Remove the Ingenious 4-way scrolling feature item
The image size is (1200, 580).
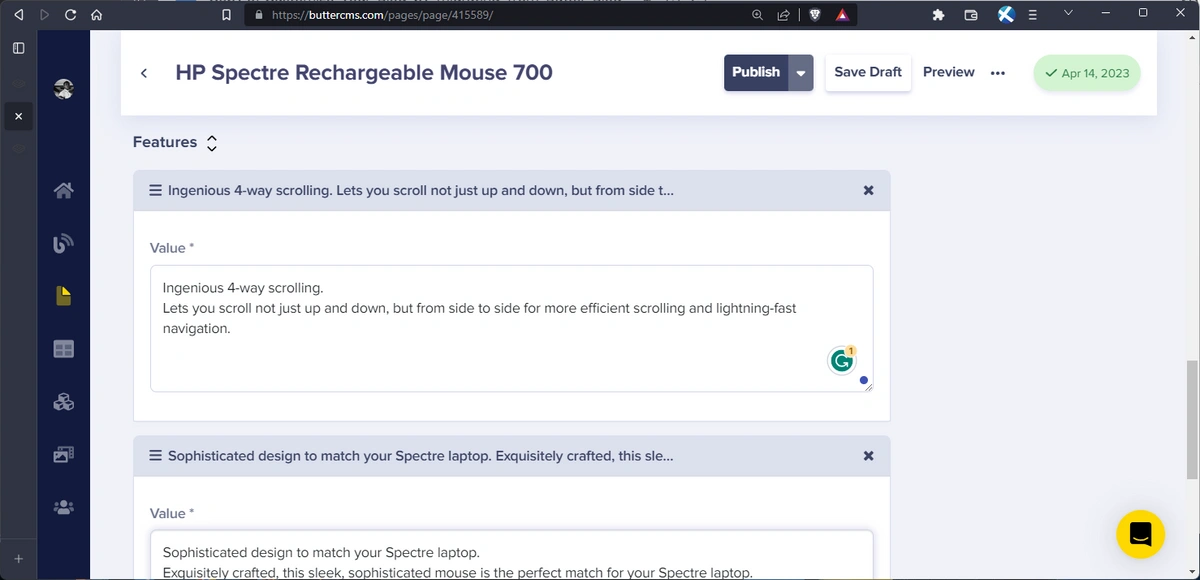tap(868, 190)
